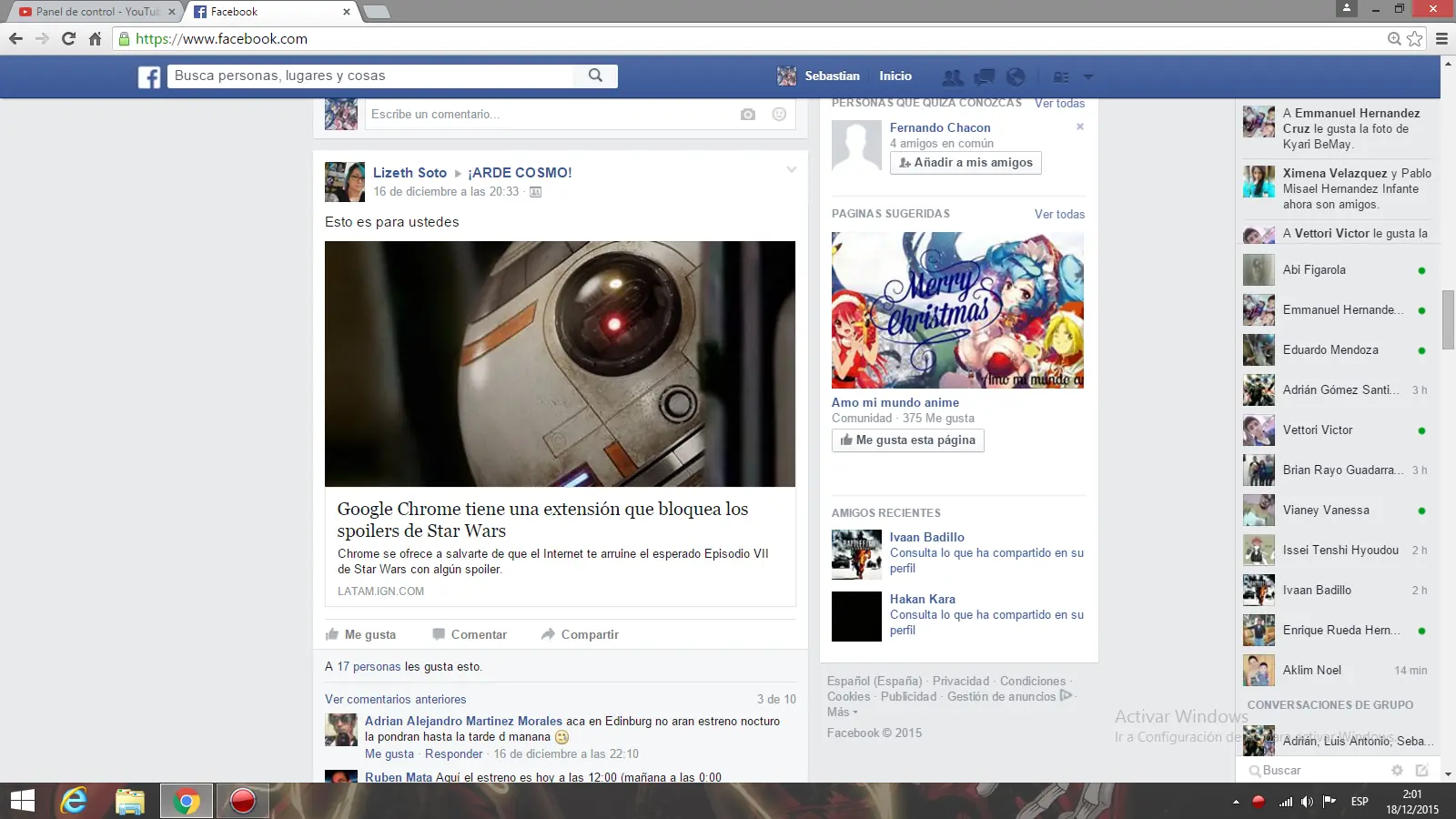The height and width of the screenshot is (819, 1456).
Task: Open a new Chrome tab
Action: 376,12
